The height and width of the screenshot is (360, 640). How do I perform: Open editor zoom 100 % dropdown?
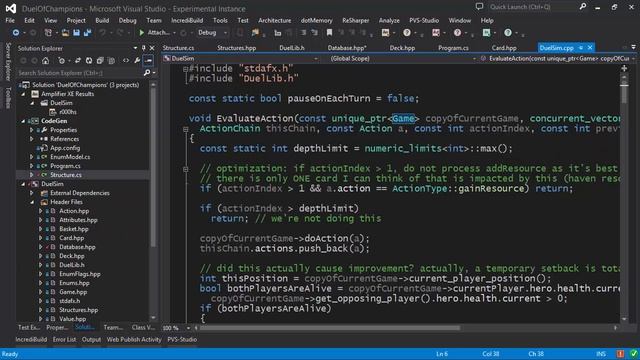[188, 328]
